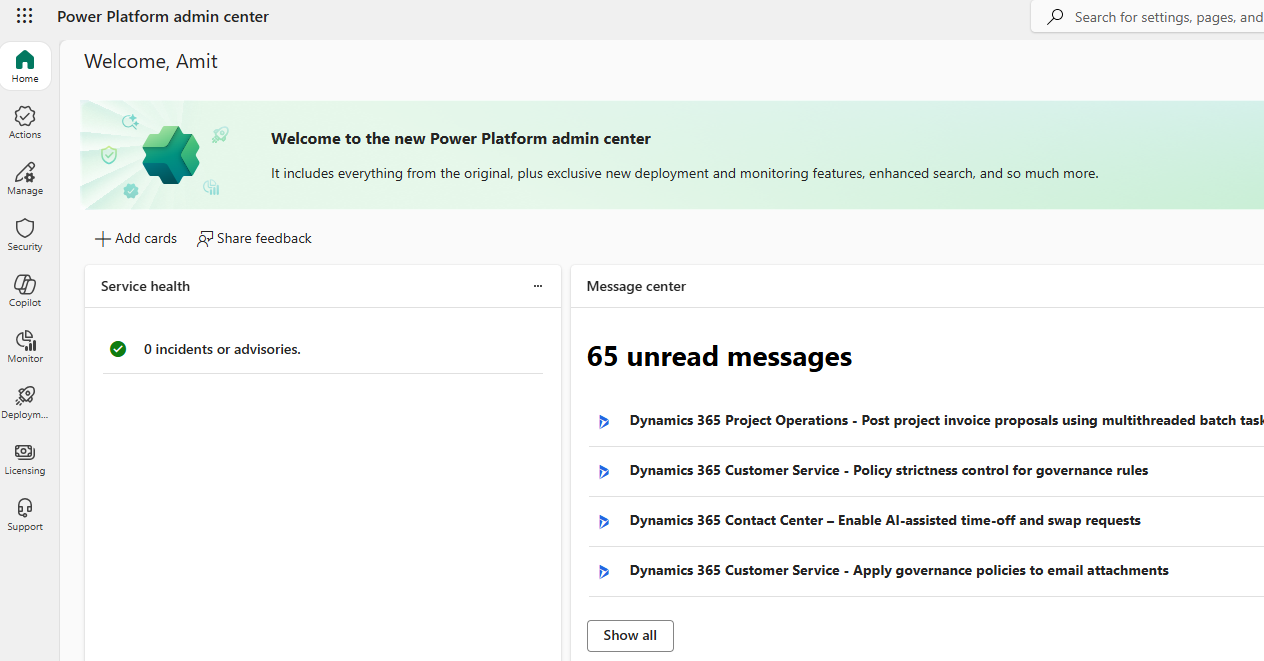This screenshot has height=661, width=1264.
Task: Click Dynamics icon beside Policy strictness message
Action: tap(603, 471)
